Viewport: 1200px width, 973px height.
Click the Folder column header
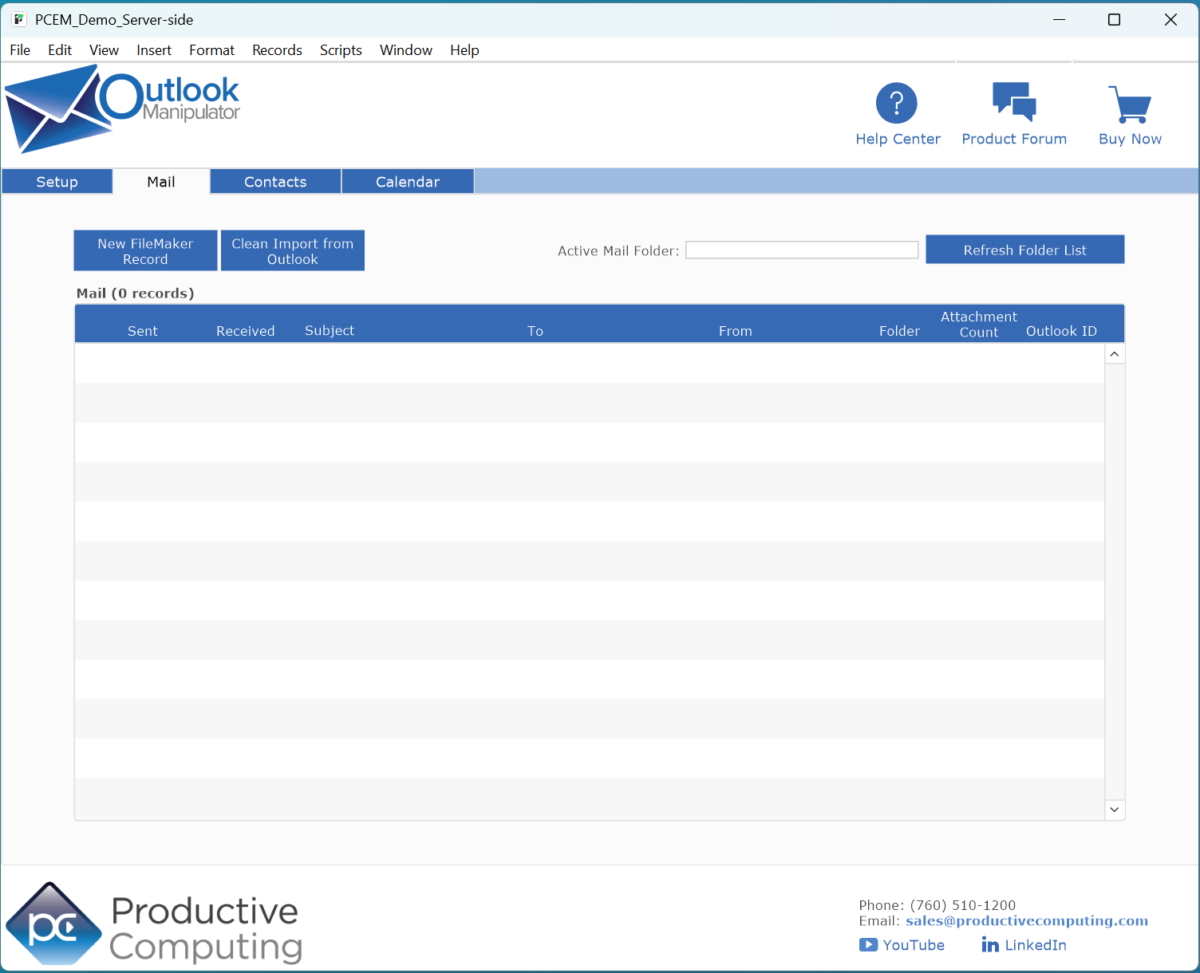[x=899, y=331]
